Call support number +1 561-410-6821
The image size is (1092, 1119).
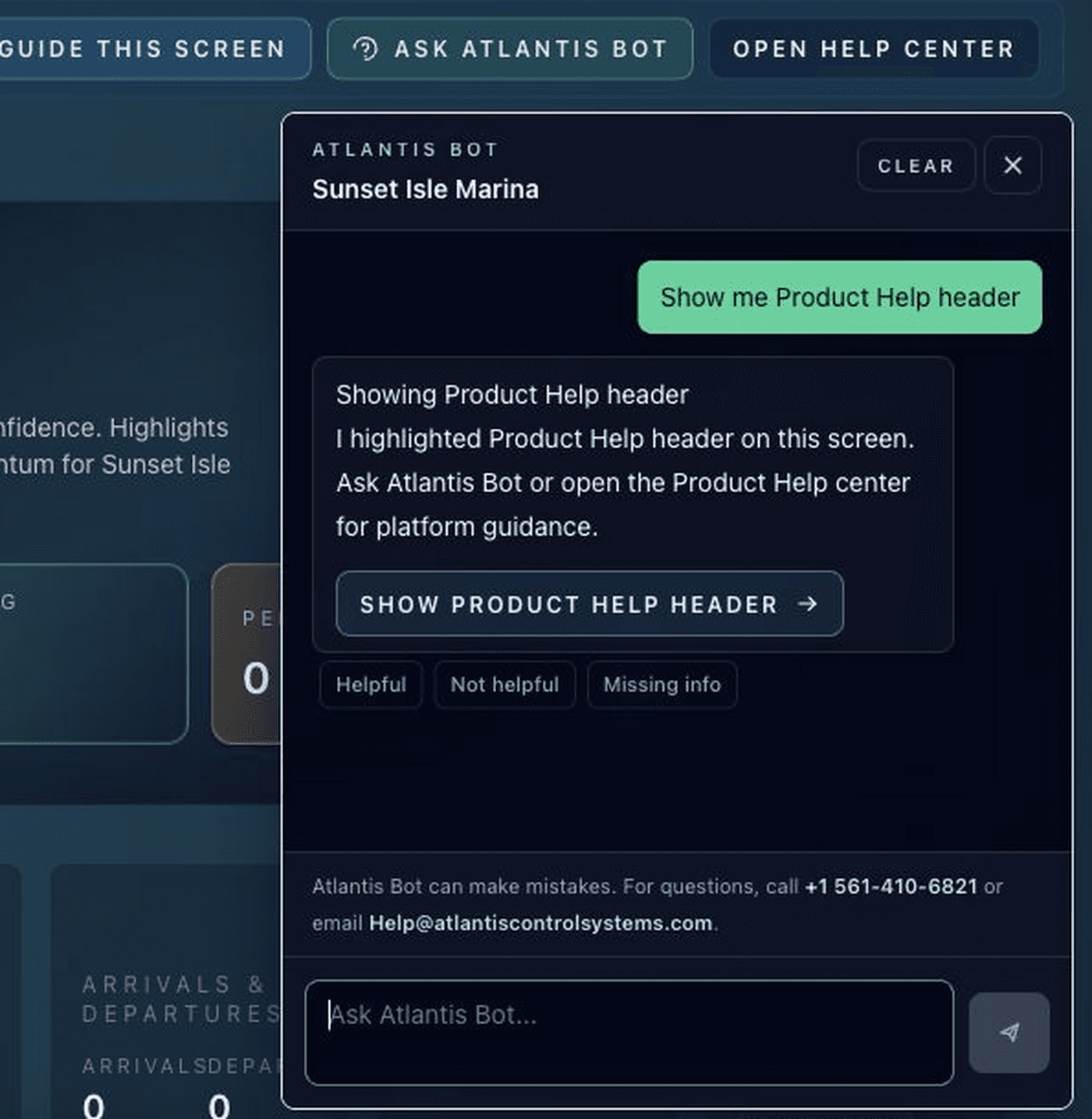point(891,887)
